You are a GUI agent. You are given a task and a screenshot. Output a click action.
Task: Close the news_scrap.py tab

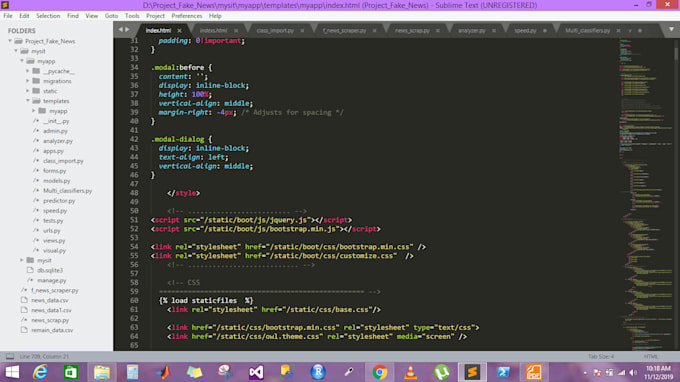[x=438, y=30]
